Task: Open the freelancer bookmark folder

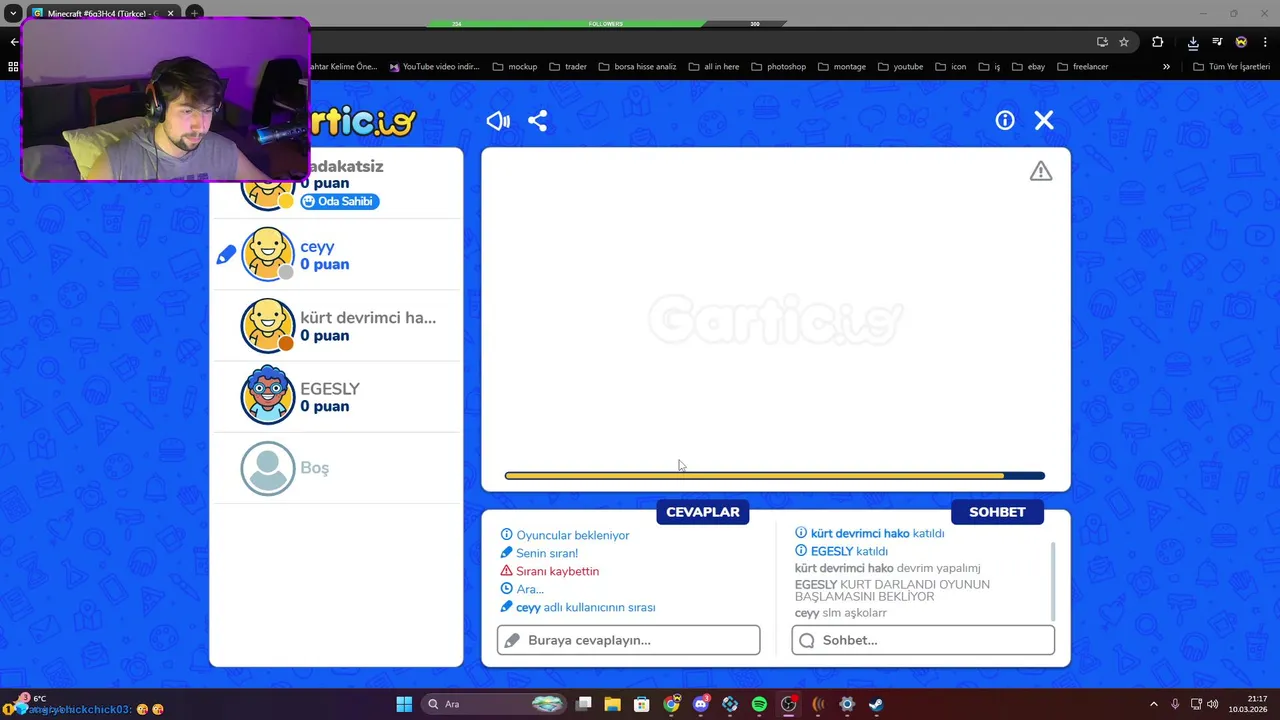Action: pos(1082,67)
